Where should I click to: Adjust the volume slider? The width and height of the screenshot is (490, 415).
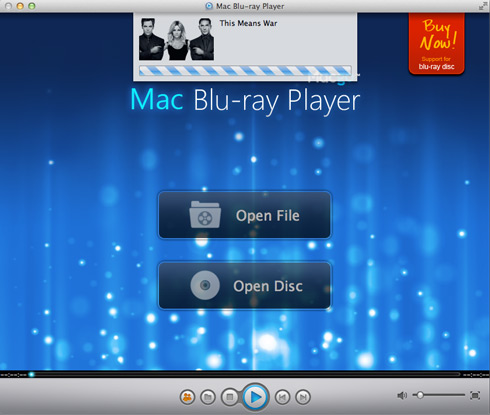439,395
